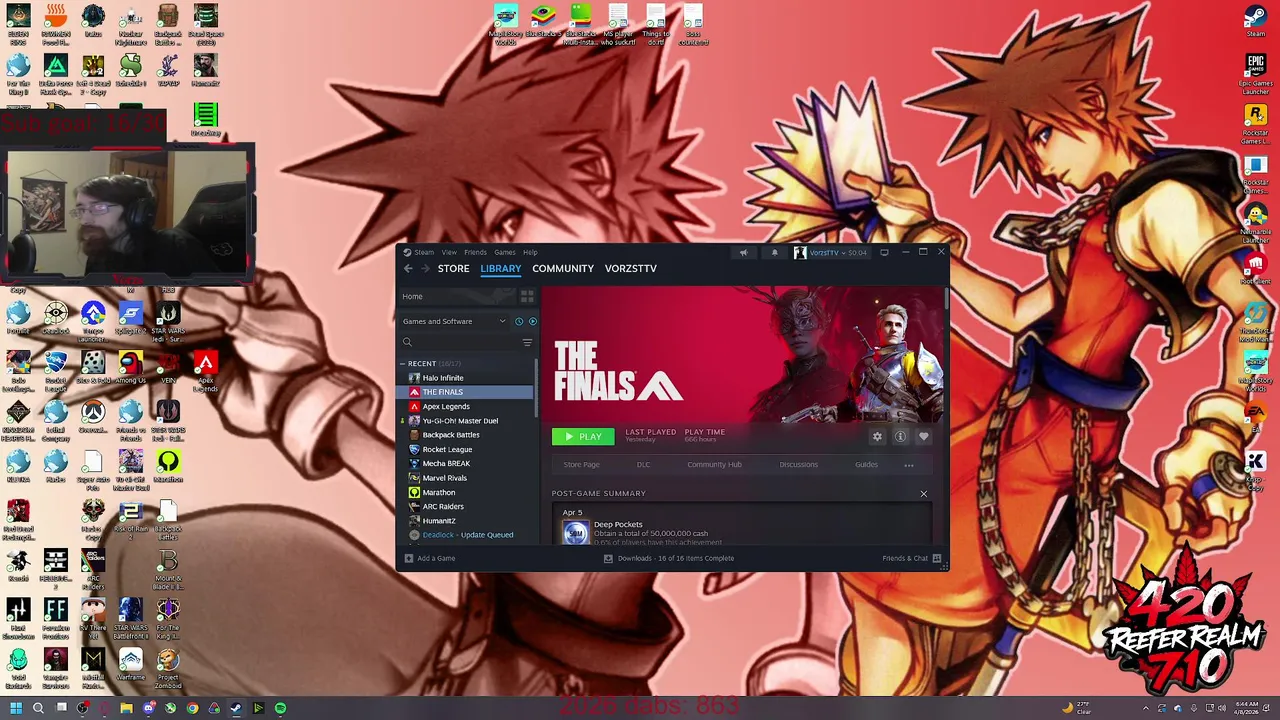Launch THE FINALS with green Play button

583,436
